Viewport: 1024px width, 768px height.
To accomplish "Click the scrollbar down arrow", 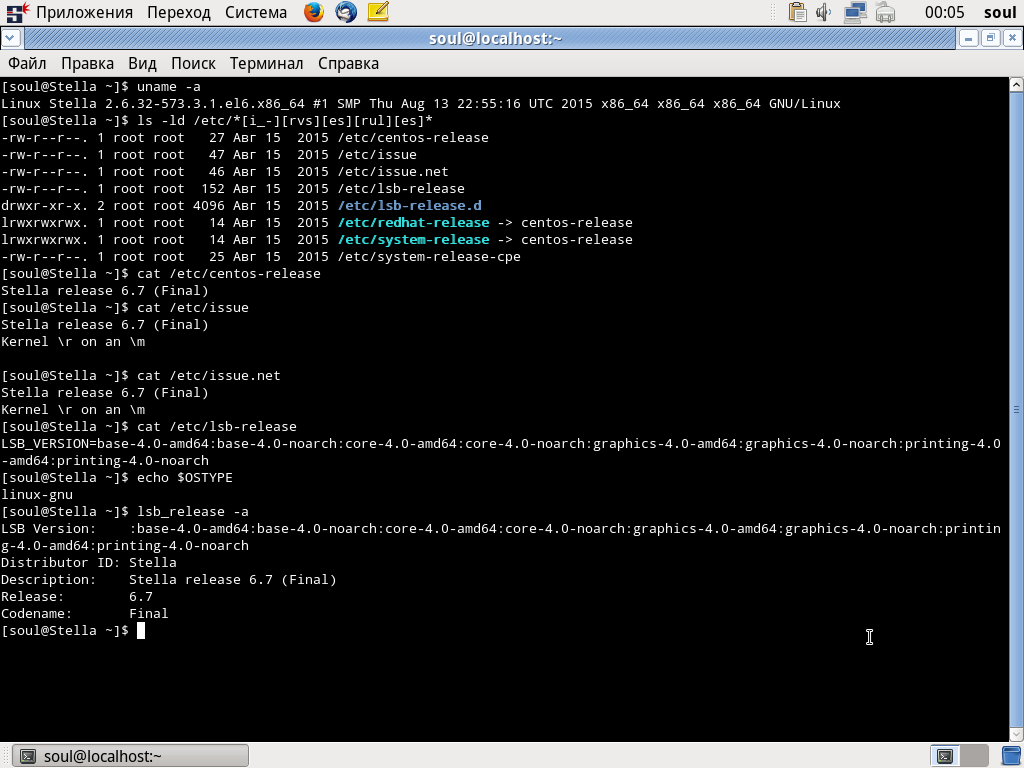I will (1016, 734).
